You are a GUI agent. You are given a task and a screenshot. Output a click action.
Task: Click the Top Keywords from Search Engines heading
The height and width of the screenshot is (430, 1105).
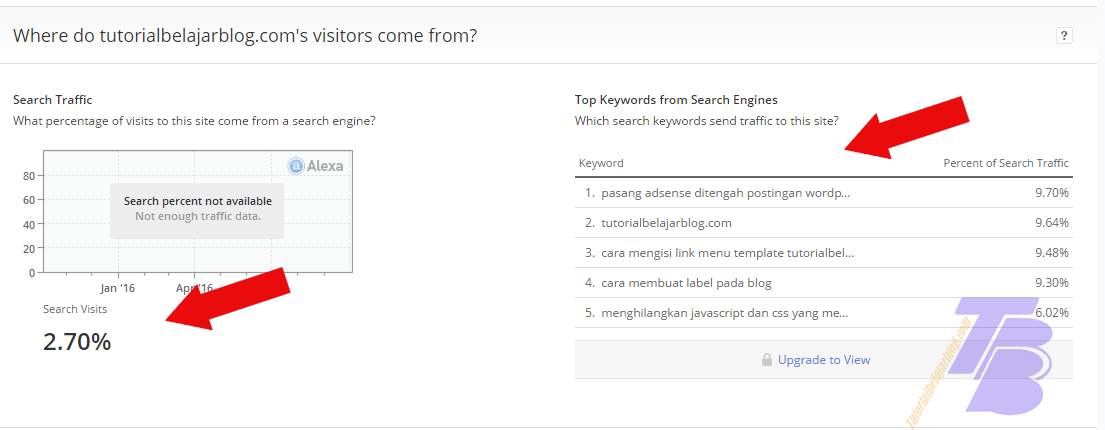coord(676,100)
